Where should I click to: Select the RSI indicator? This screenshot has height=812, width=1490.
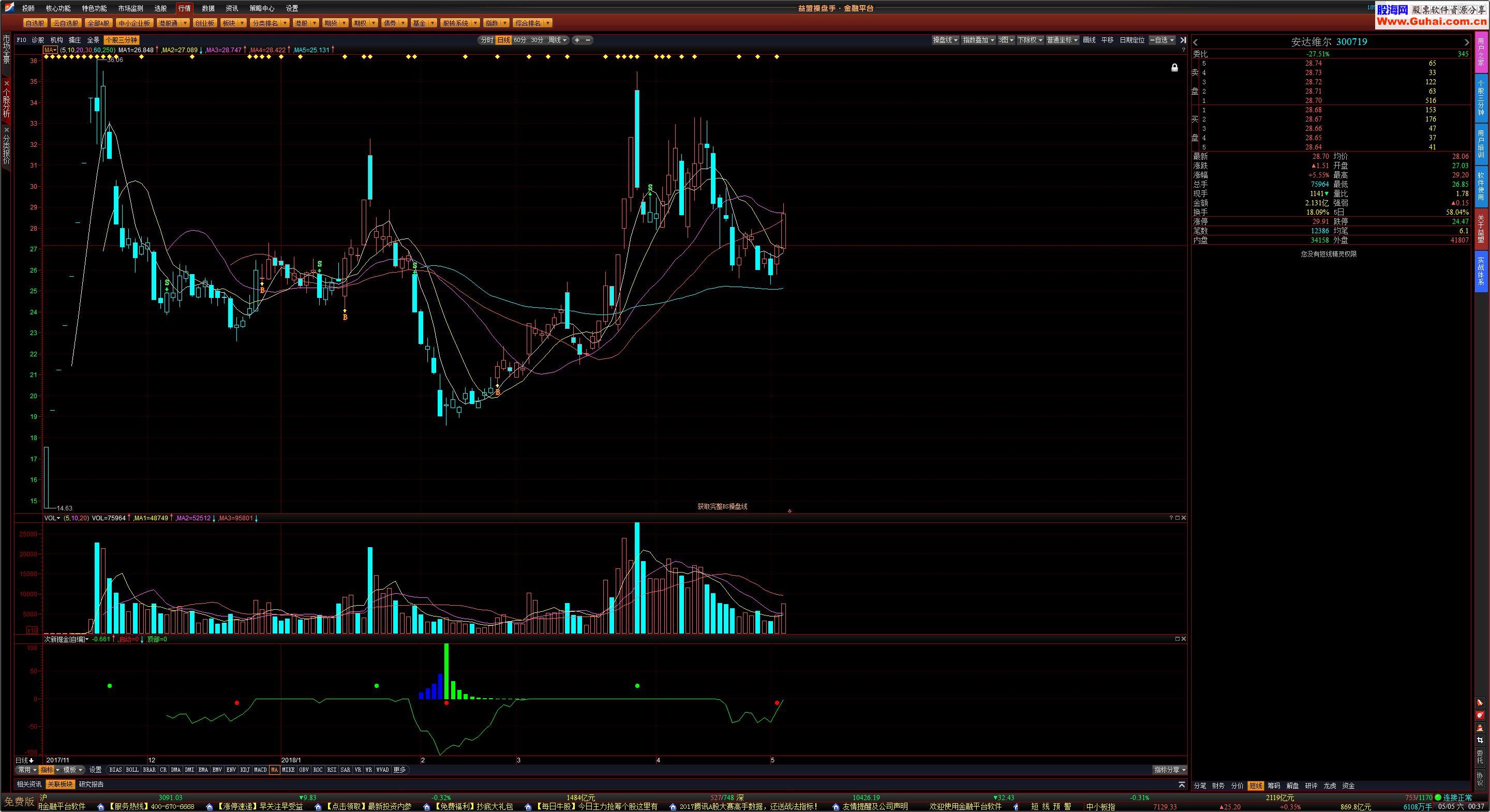pyautogui.click(x=332, y=770)
